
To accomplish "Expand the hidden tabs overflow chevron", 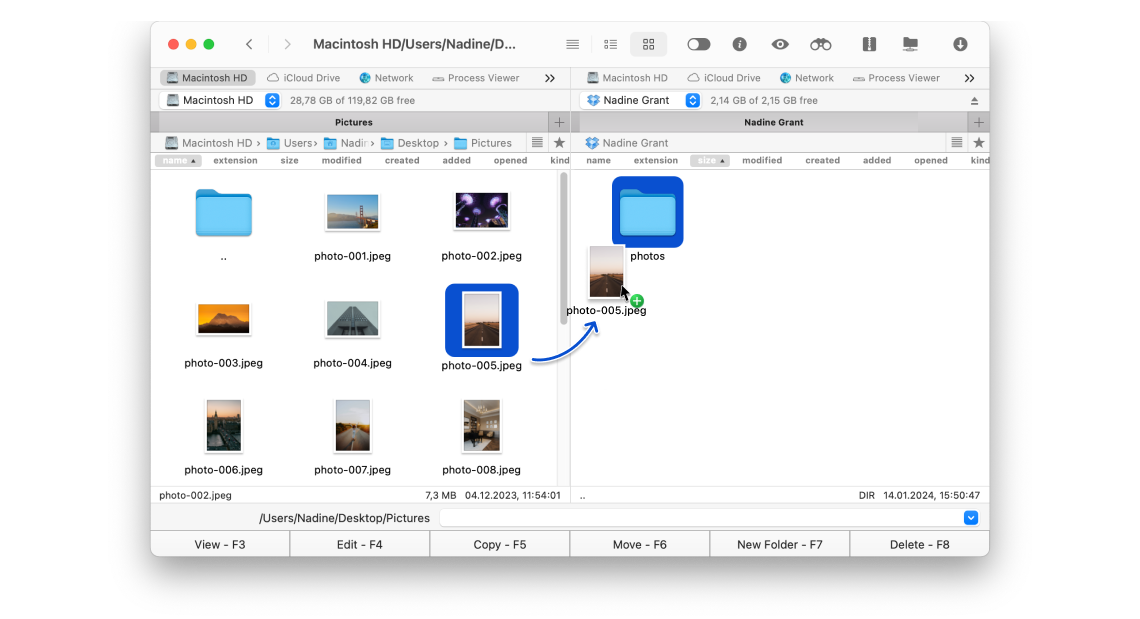I will pyautogui.click(x=550, y=77).
